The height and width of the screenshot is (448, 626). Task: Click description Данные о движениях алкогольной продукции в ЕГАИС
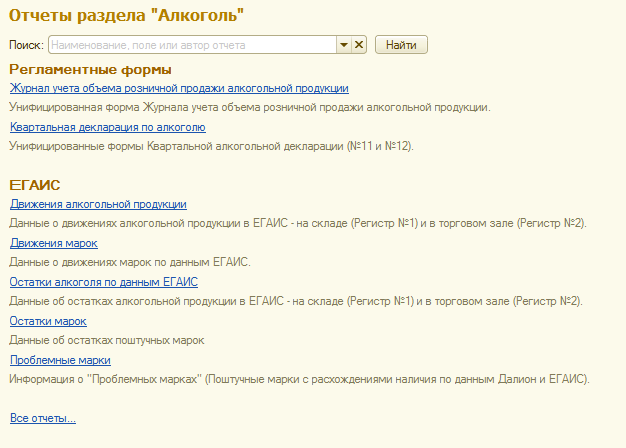(x=298, y=223)
